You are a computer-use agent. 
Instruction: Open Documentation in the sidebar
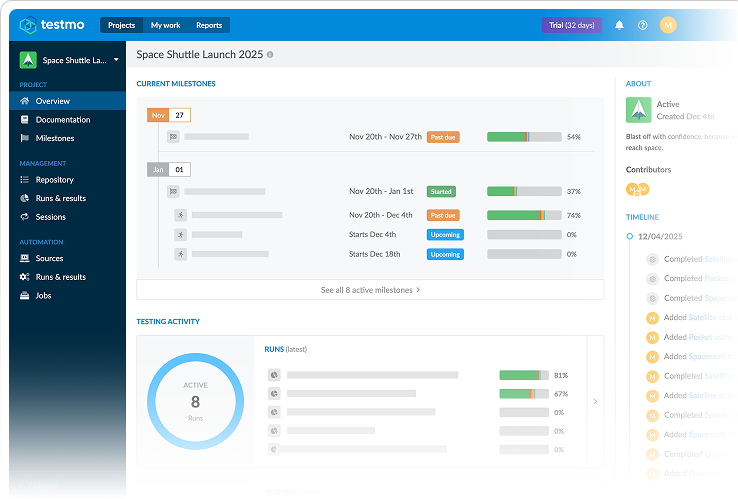[62, 120]
